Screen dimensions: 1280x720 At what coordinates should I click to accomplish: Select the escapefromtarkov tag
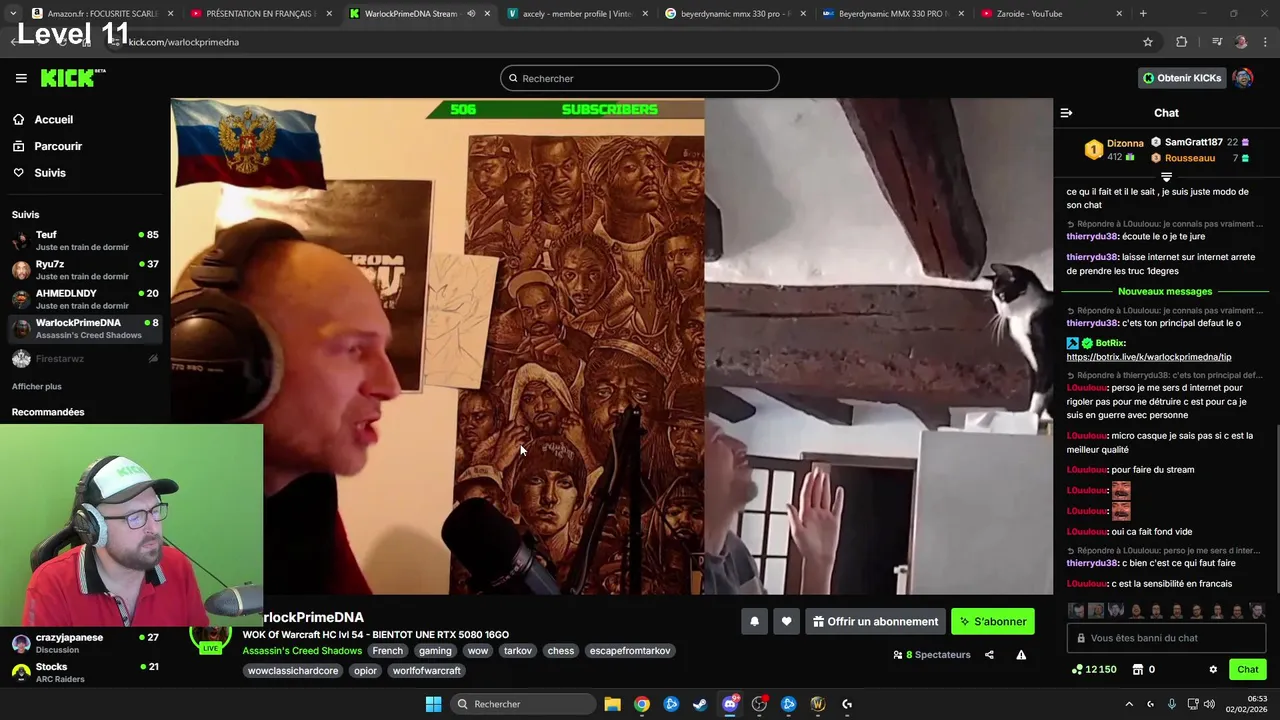coord(630,651)
